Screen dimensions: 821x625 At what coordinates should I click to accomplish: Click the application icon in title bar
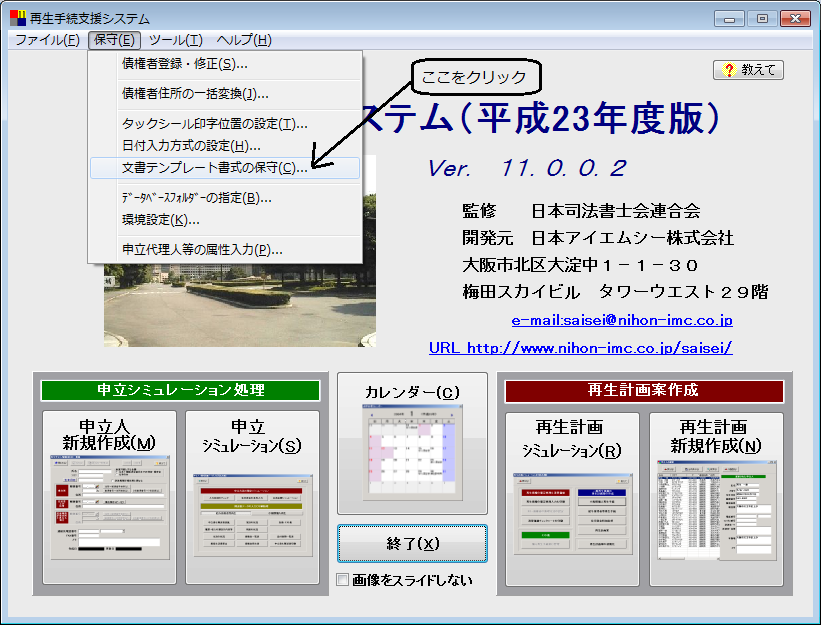point(18,17)
